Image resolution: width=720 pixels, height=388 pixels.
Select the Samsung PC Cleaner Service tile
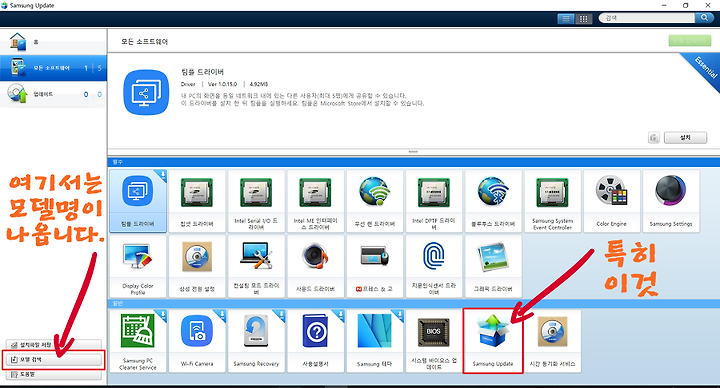(x=138, y=341)
